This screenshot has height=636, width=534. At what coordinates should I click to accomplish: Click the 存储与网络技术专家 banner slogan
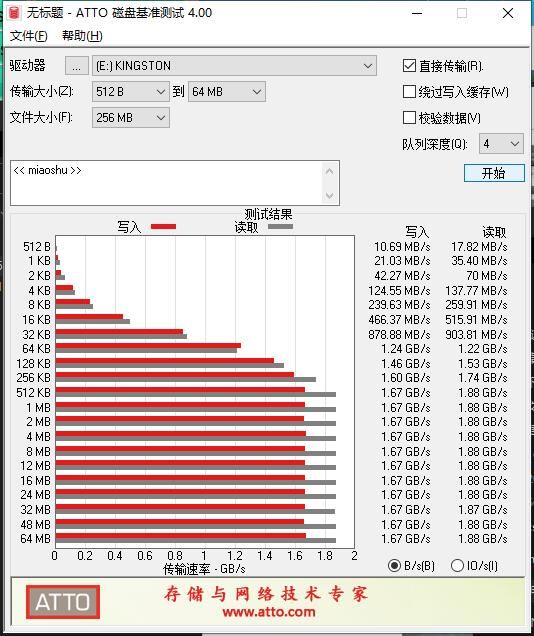point(266,594)
